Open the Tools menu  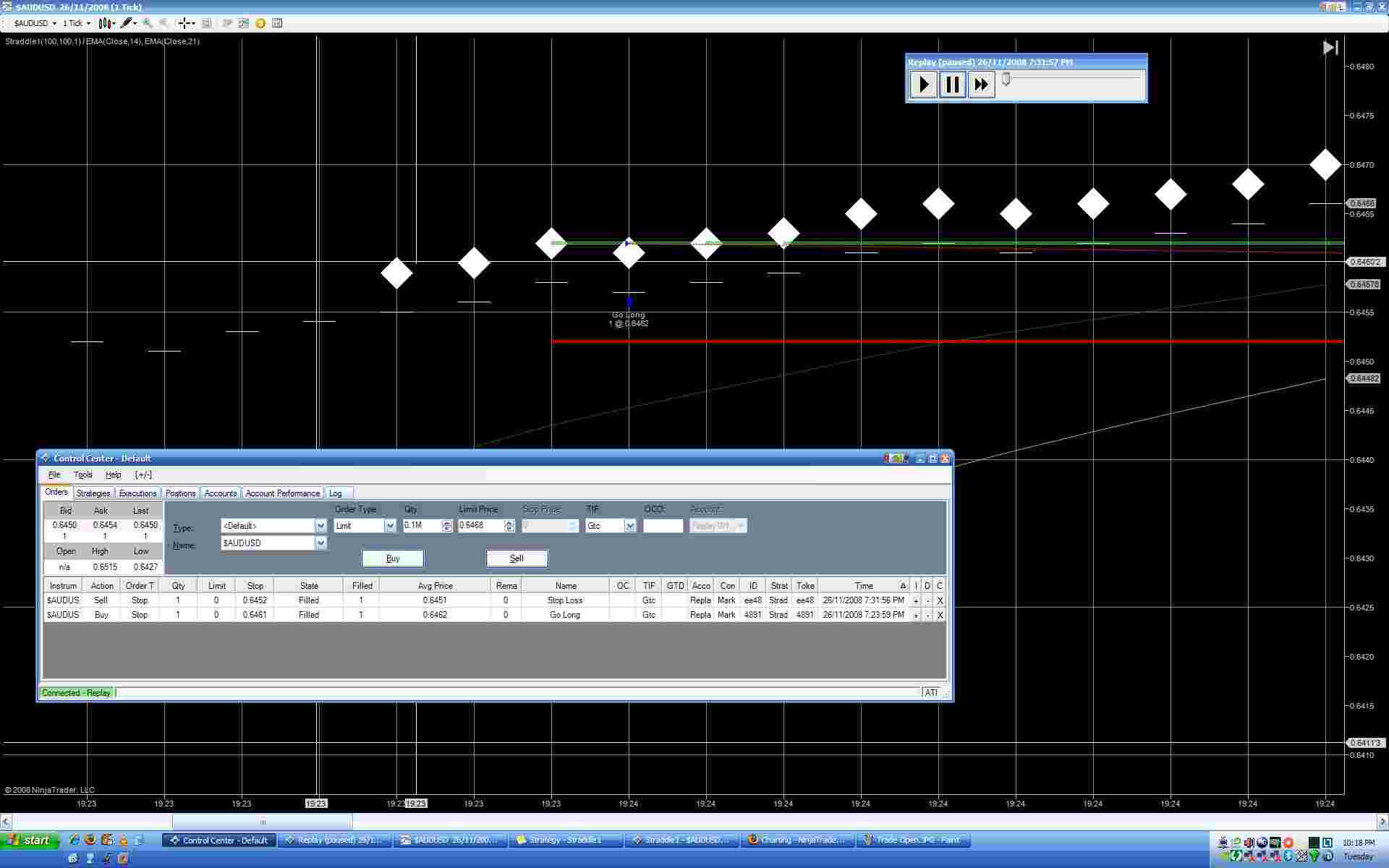coord(82,475)
